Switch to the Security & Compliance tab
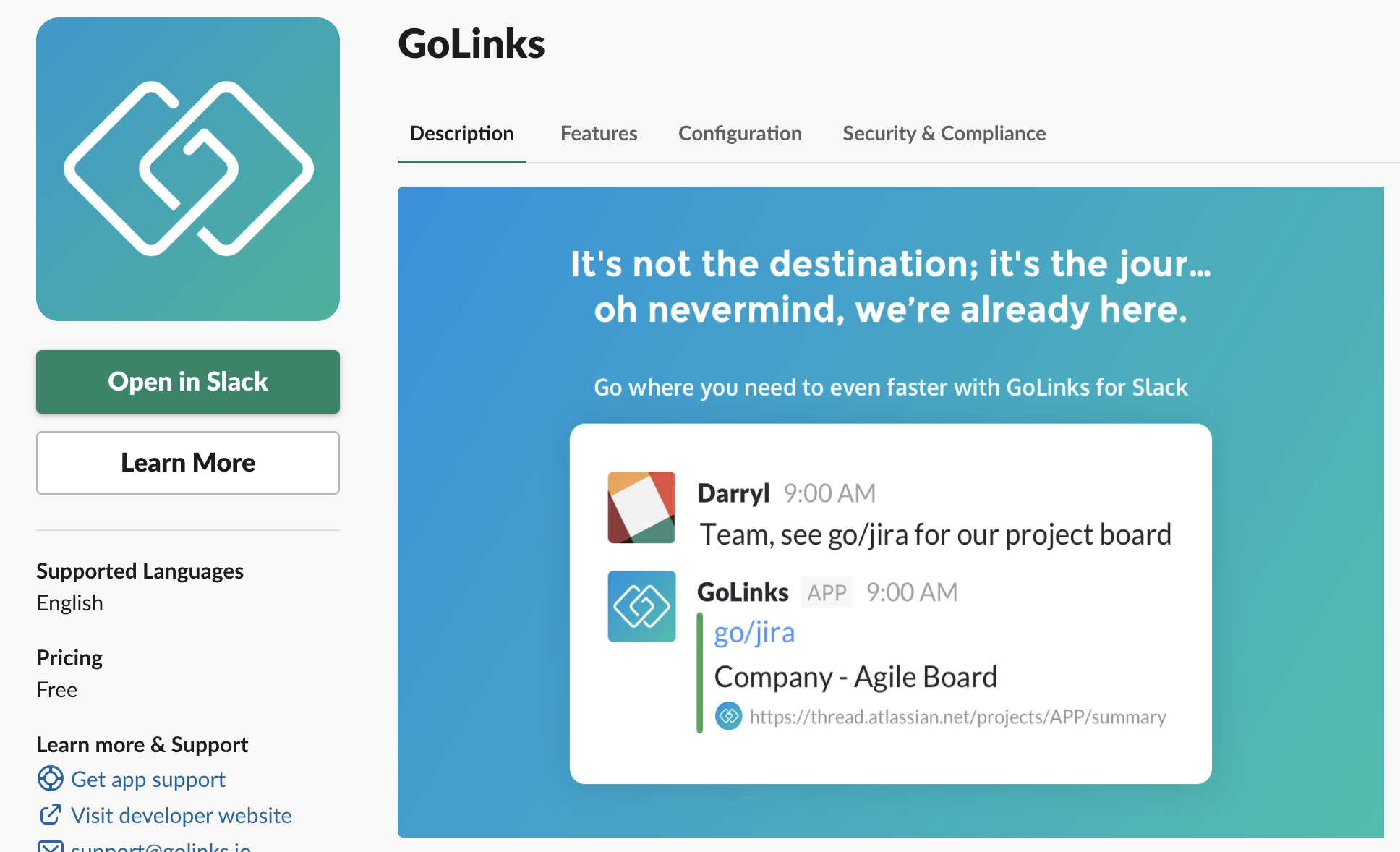The image size is (1400, 852). click(943, 133)
